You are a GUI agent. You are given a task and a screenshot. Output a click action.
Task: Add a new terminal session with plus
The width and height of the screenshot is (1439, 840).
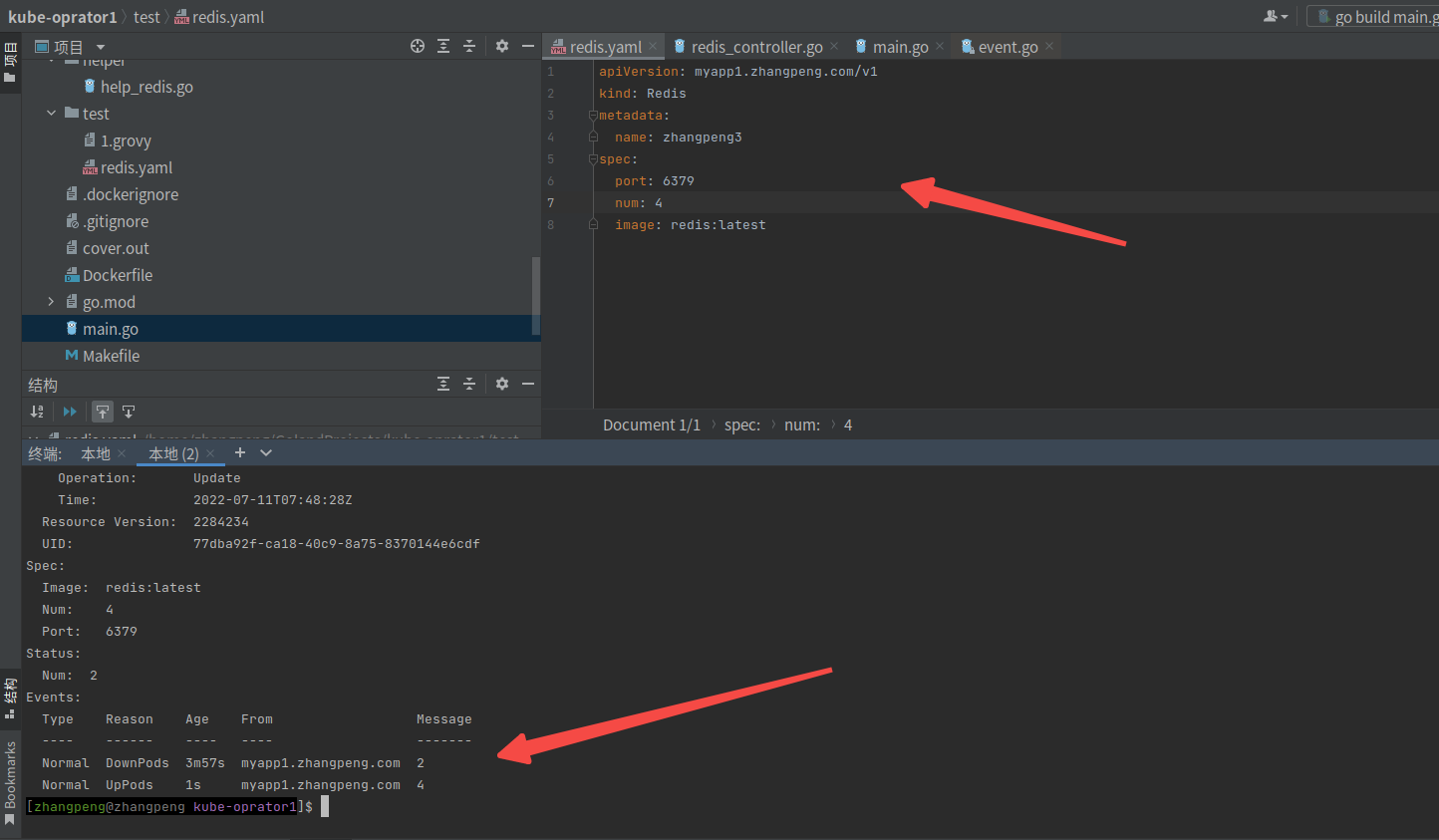click(239, 452)
